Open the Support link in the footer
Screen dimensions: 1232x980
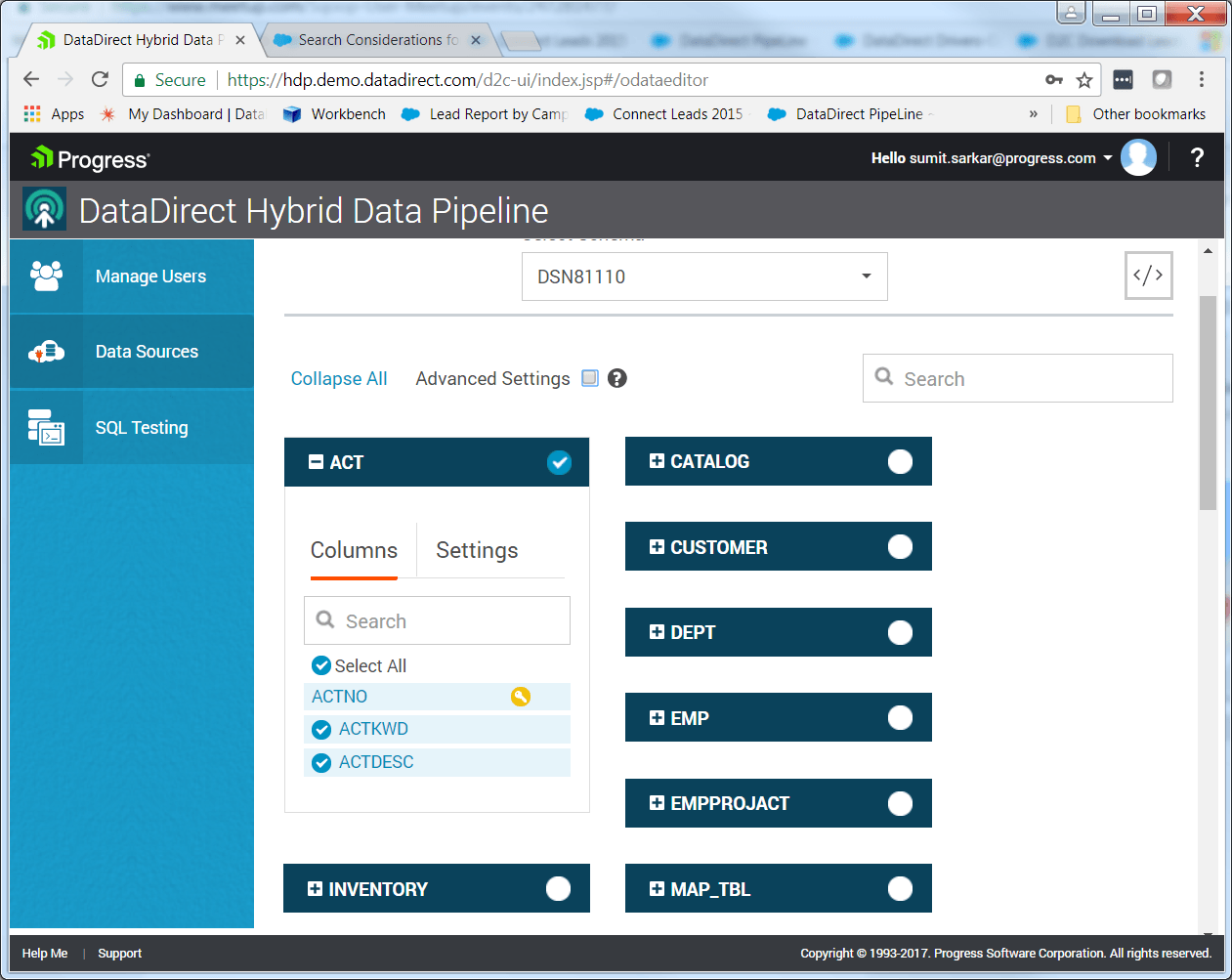point(119,953)
